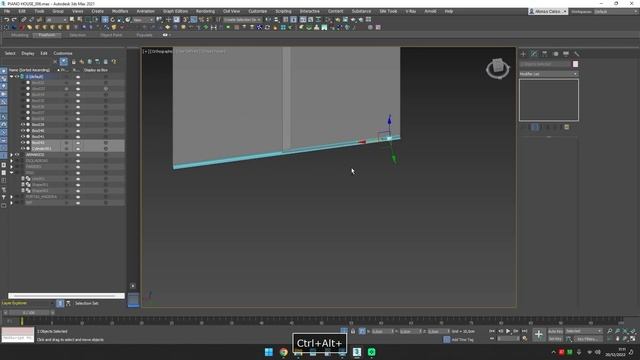The width and height of the screenshot is (640, 360).
Task: Open the Graph Editors menu
Action: [x=176, y=11]
